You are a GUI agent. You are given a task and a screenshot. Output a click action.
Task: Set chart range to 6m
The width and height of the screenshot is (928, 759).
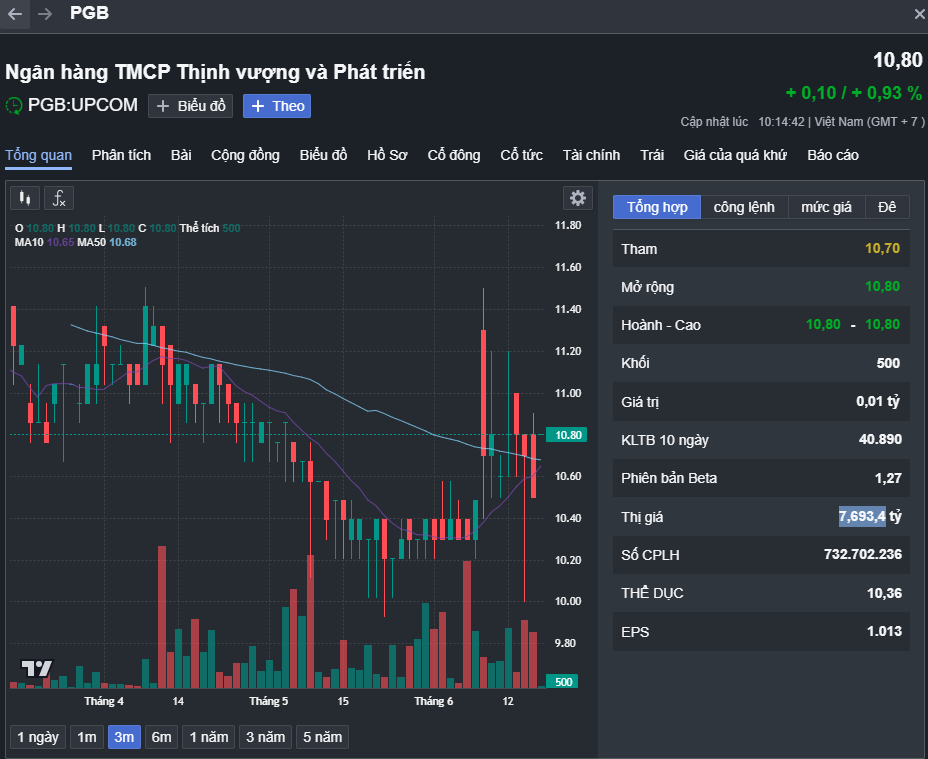coord(161,737)
